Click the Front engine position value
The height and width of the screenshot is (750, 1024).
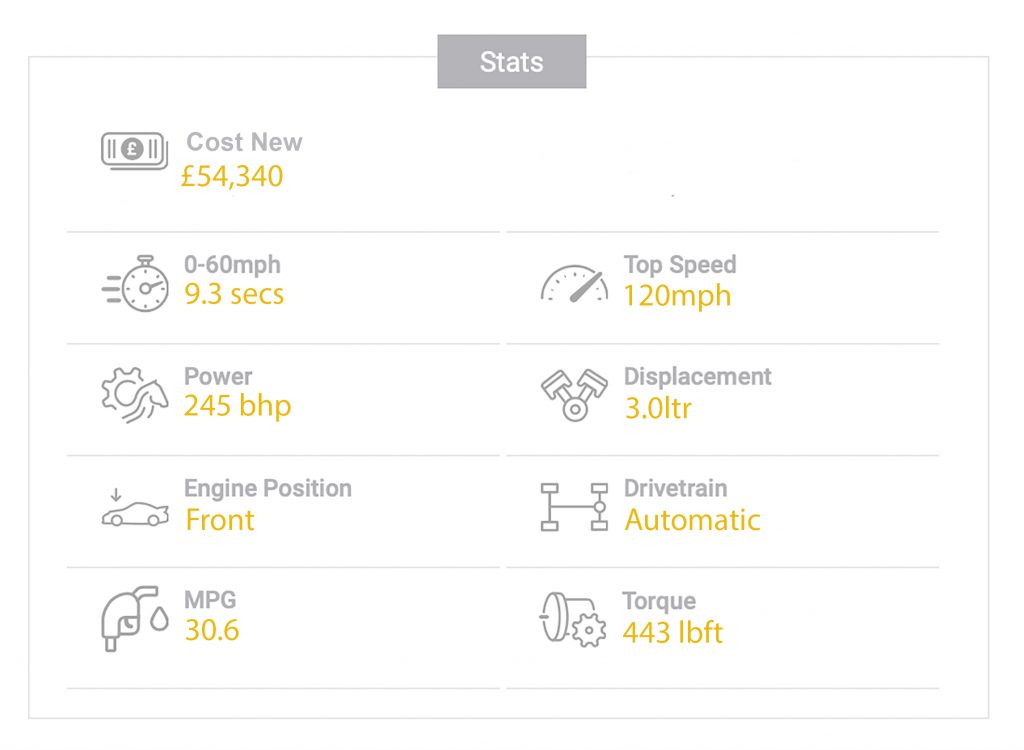point(220,520)
